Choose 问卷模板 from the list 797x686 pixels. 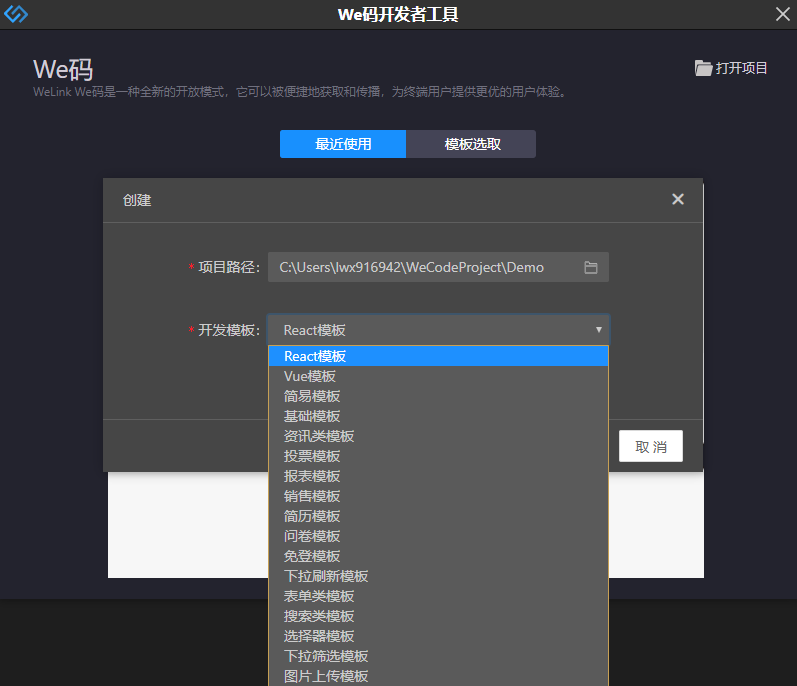(438, 536)
